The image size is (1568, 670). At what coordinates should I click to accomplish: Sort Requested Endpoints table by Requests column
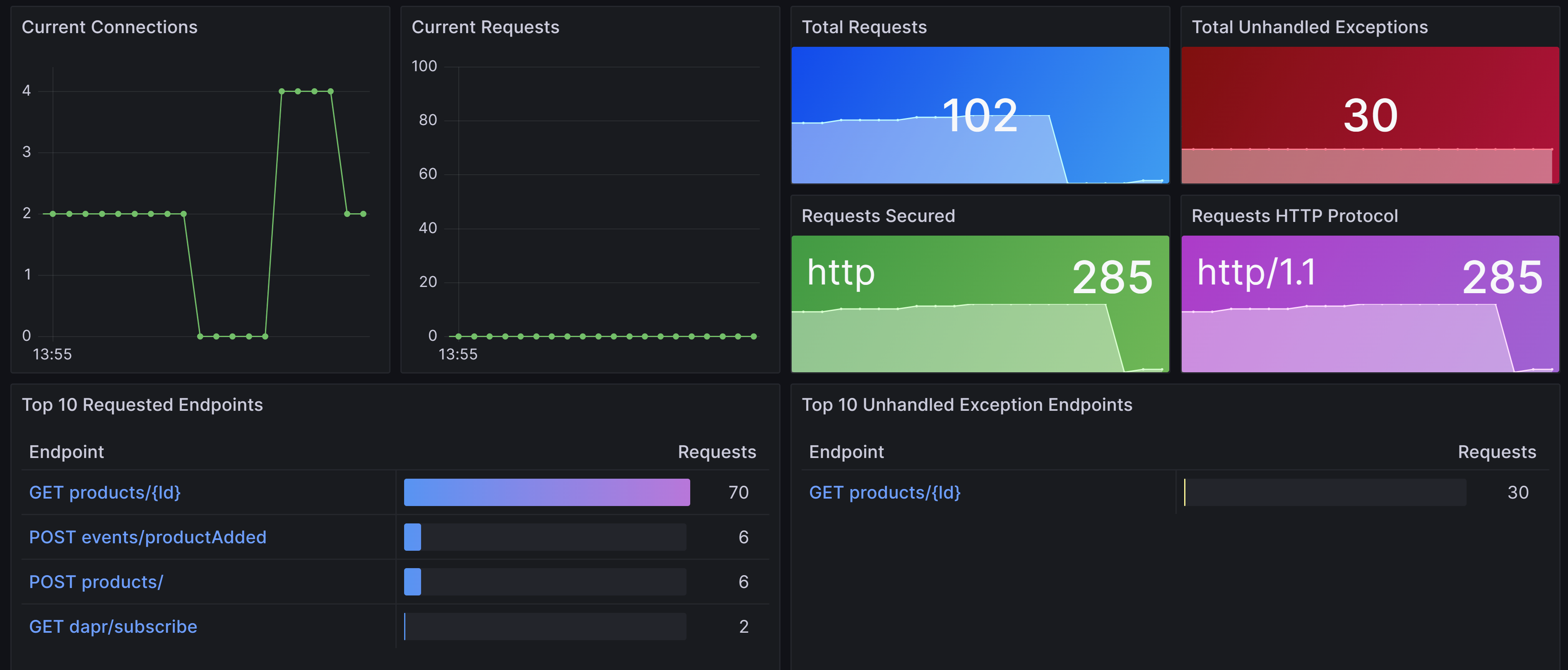pyautogui.click(x=716, y=452)
